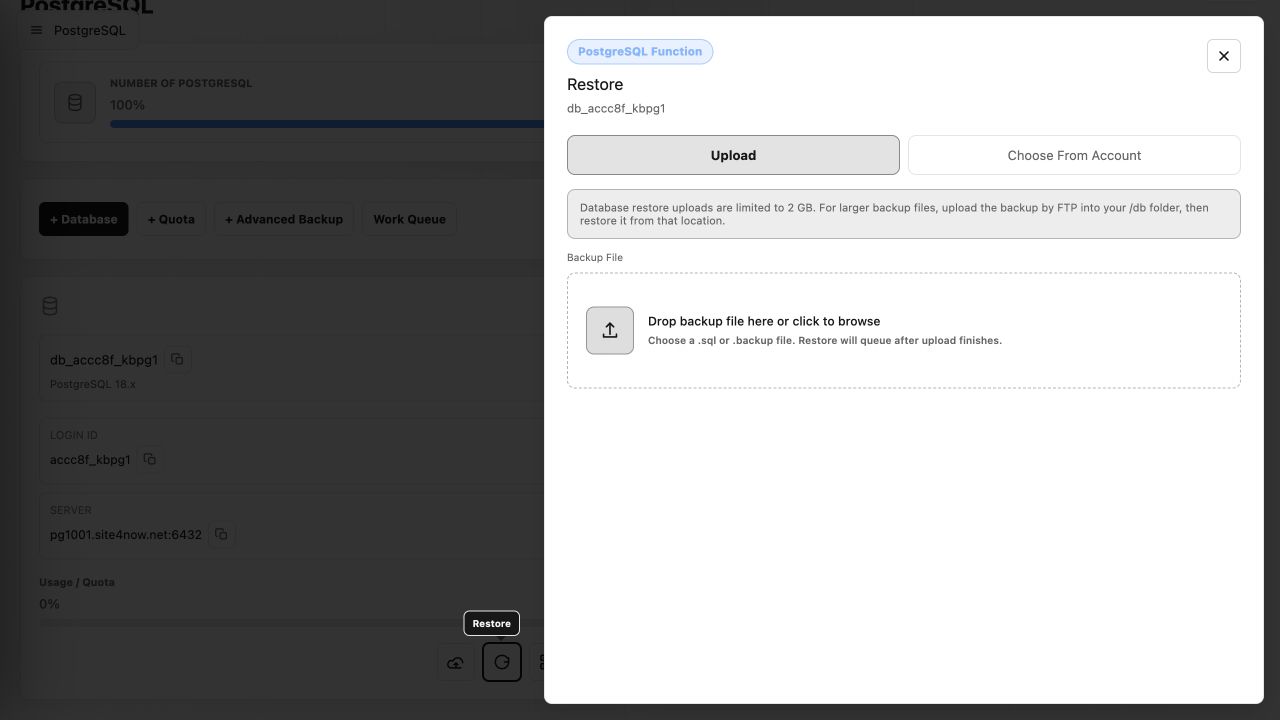Click the server text pg1001.site4now.net:6432

(126, 534)
